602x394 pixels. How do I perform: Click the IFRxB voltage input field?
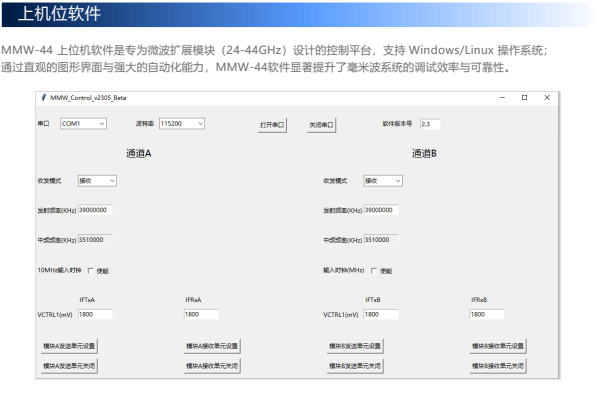coord(487,315)
